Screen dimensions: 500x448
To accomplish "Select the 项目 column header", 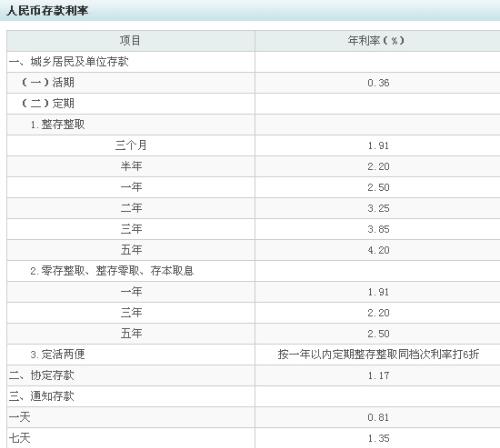I will 130,41.
